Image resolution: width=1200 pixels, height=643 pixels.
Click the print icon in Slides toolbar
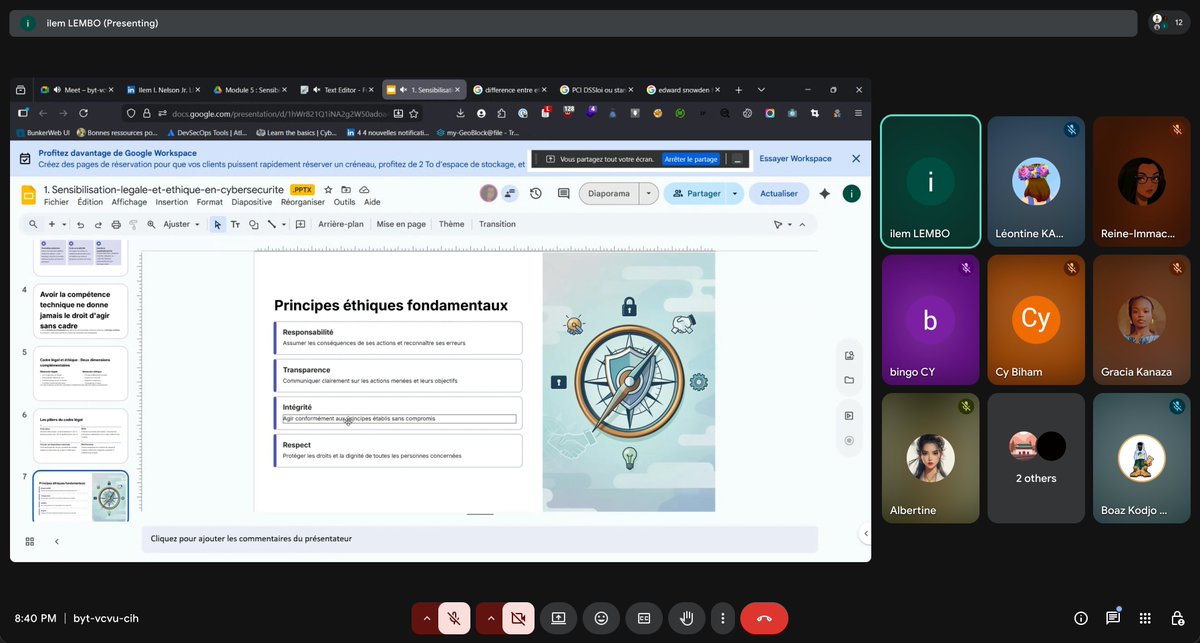[x=116, y=224]
